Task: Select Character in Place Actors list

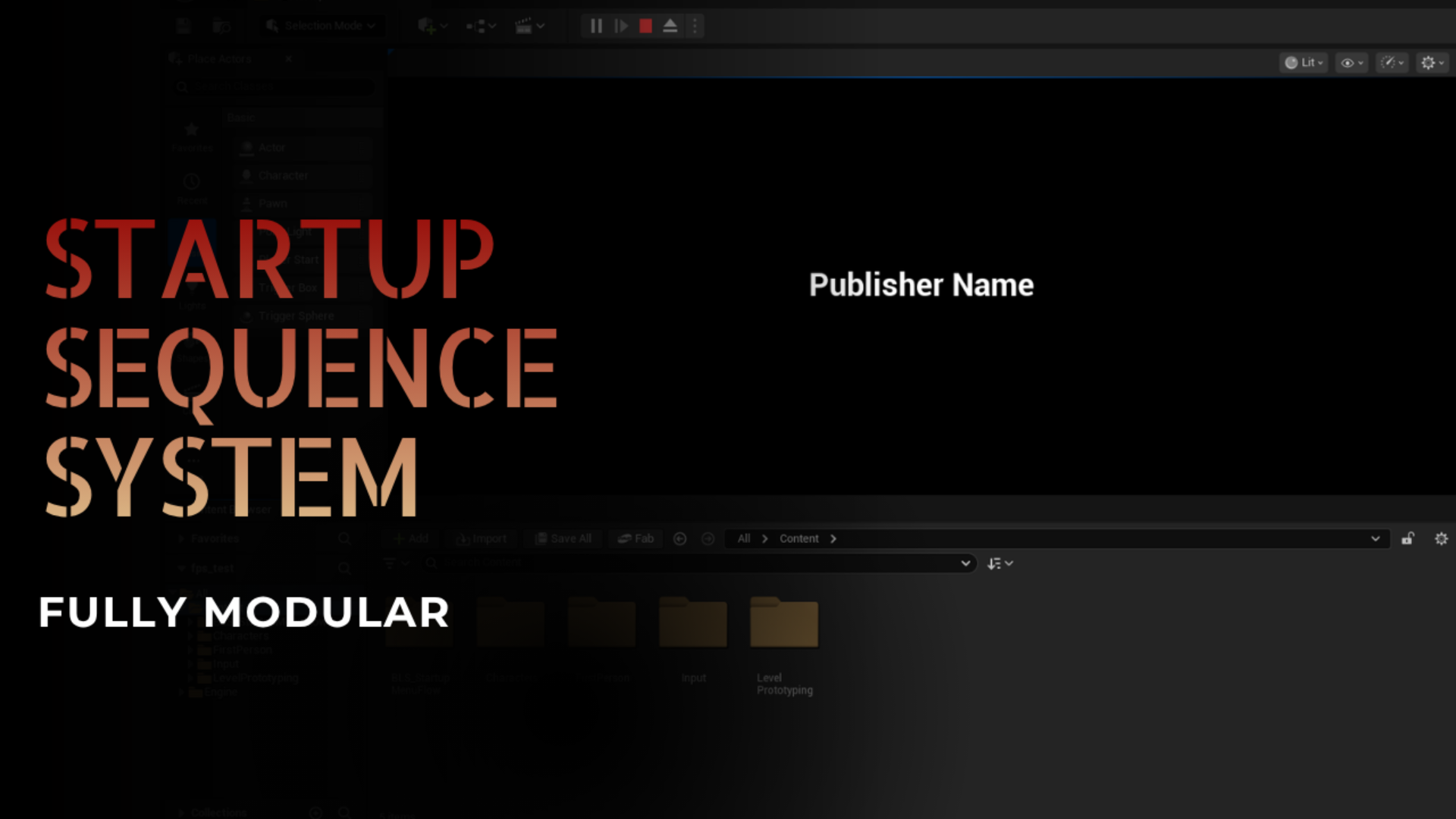Action: (x=303, y=175)
